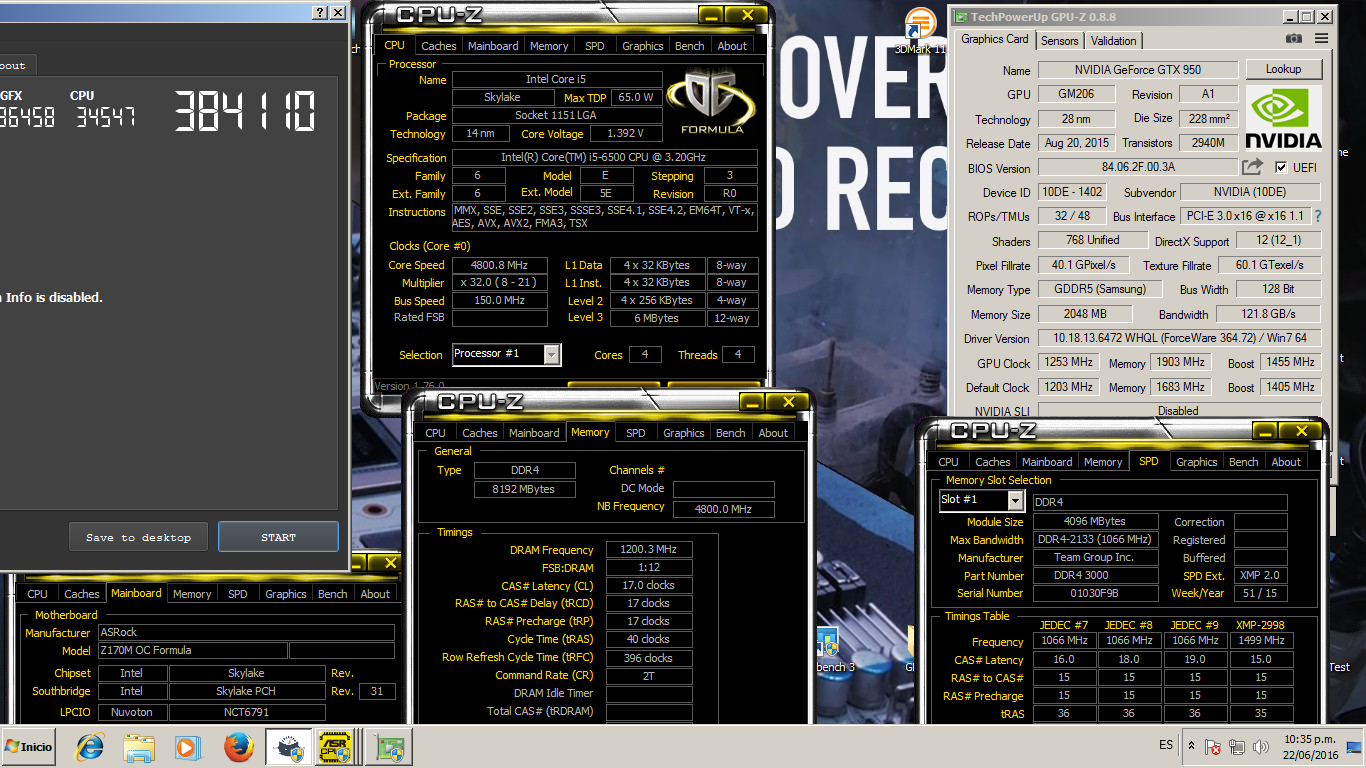Screen dimensions: 1366x768
Task: Open the 3DMark 11 desktop shortcut
Action: pyautogui.click(x=919, y=31)
